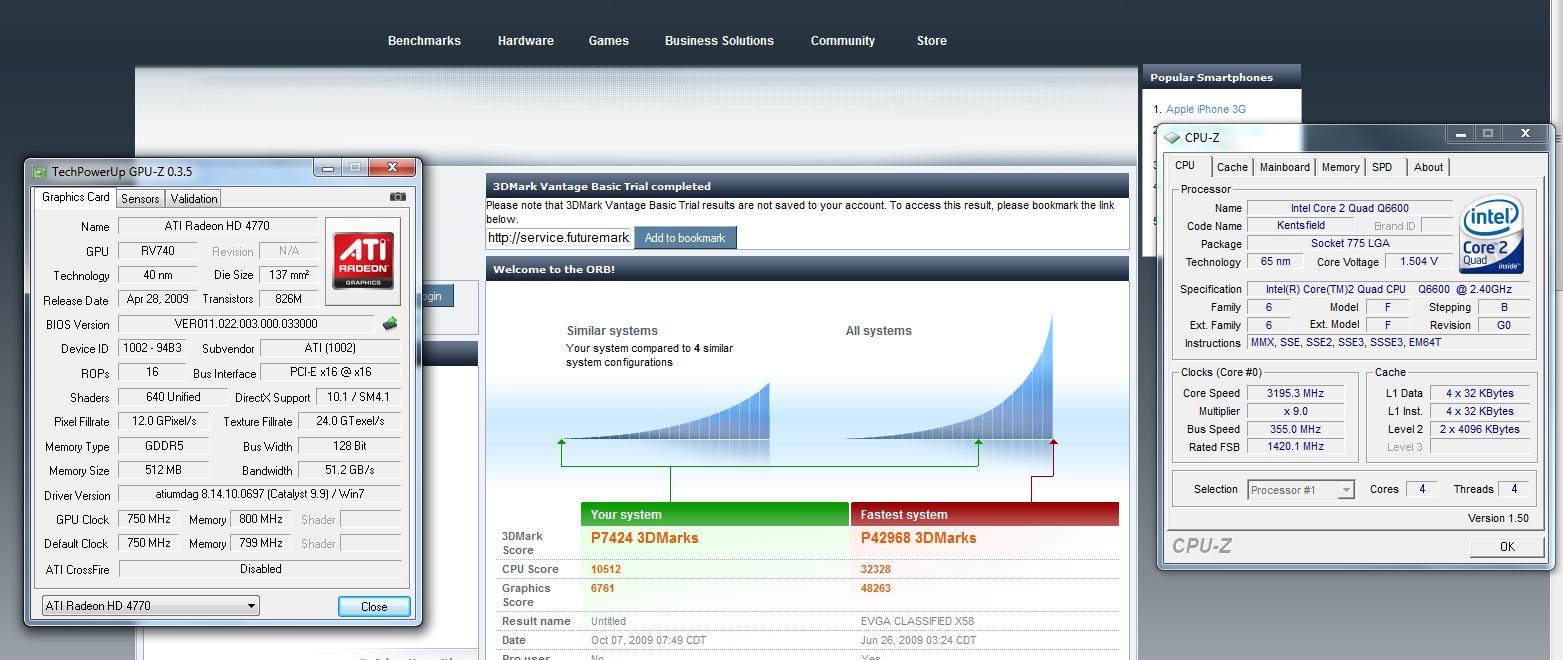Open the Business Solutions menu item
This screenshot has width=1563, height=660.
(719, 41)
